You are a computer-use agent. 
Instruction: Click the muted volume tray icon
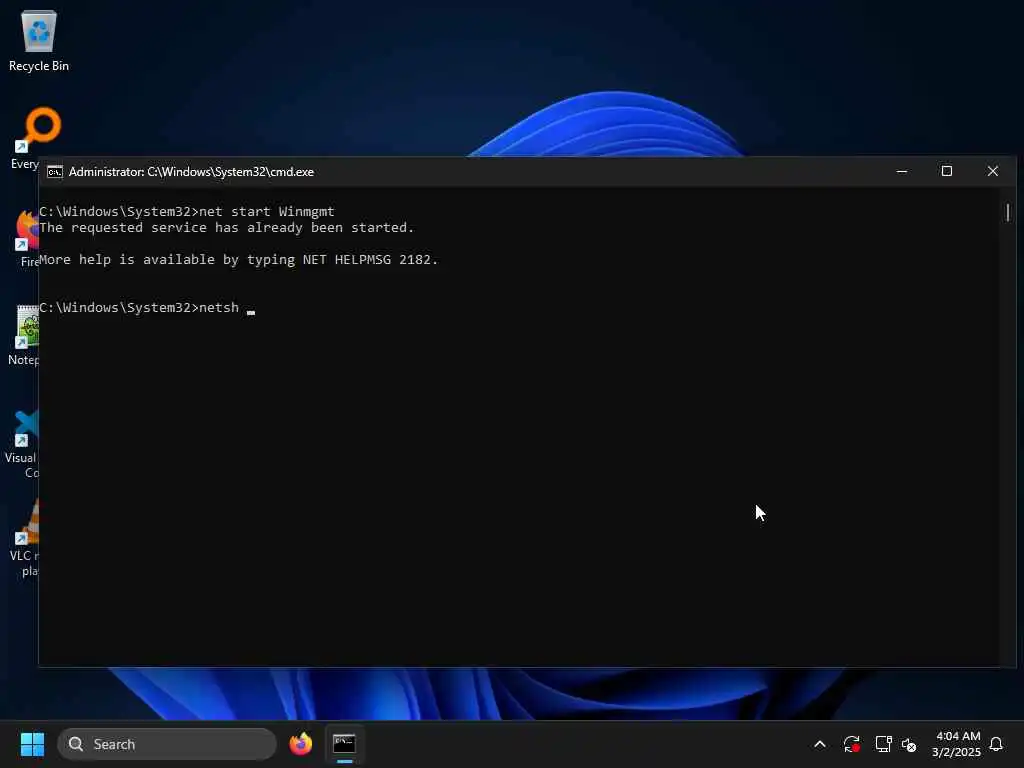(908, 744)
